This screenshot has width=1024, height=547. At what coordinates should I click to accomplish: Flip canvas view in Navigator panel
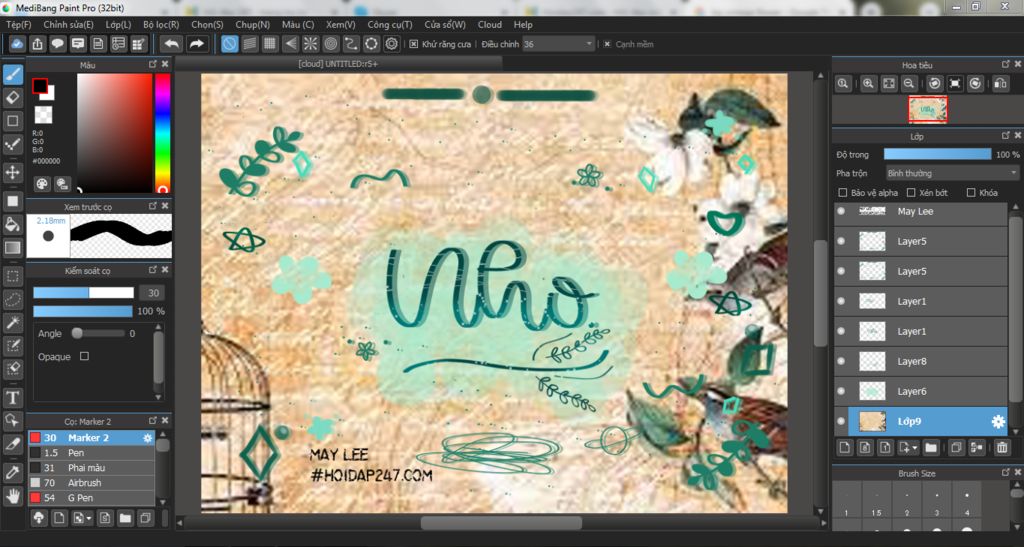tap(1000, 84)
